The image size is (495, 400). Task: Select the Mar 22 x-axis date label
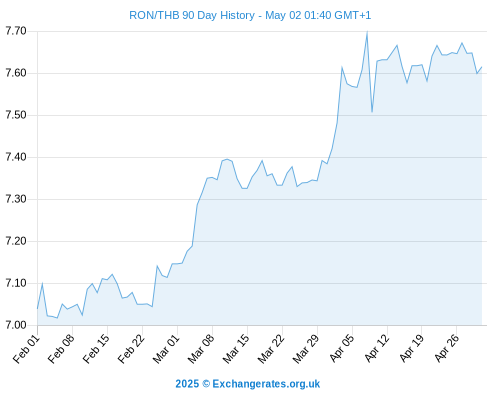pos(272,349)
